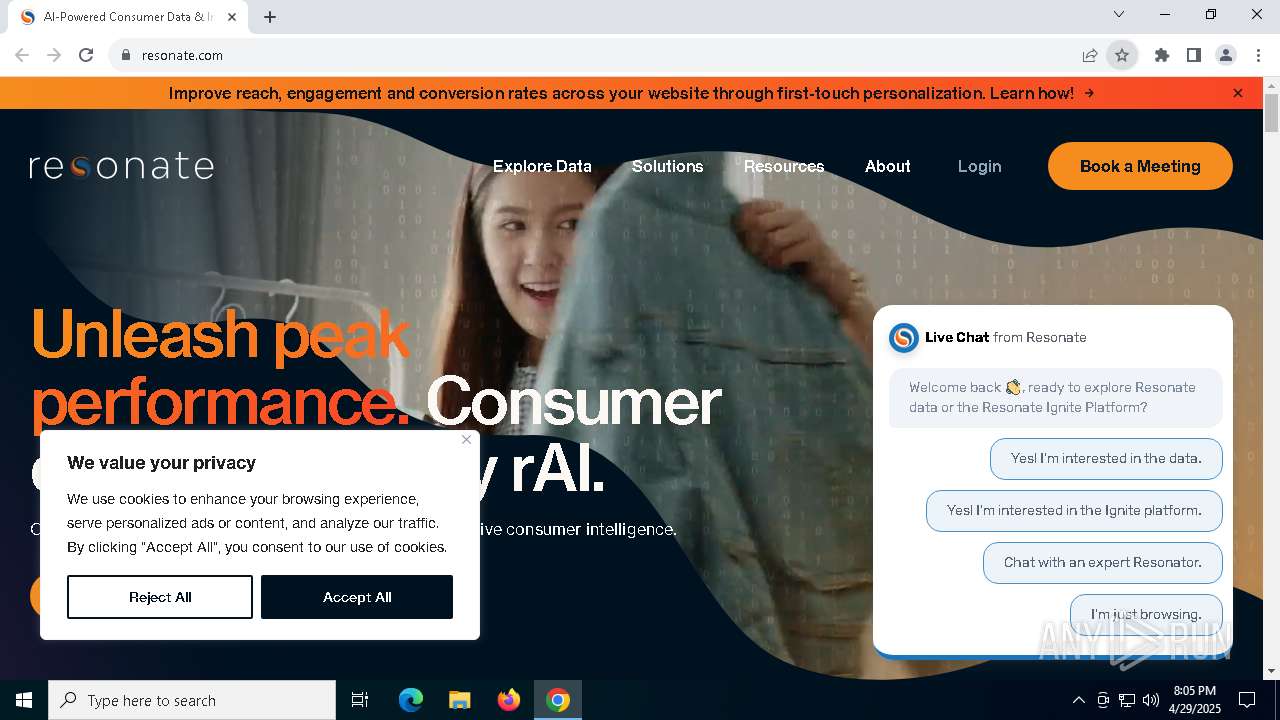Open File Explorer from taskbar

click(460, 700)
